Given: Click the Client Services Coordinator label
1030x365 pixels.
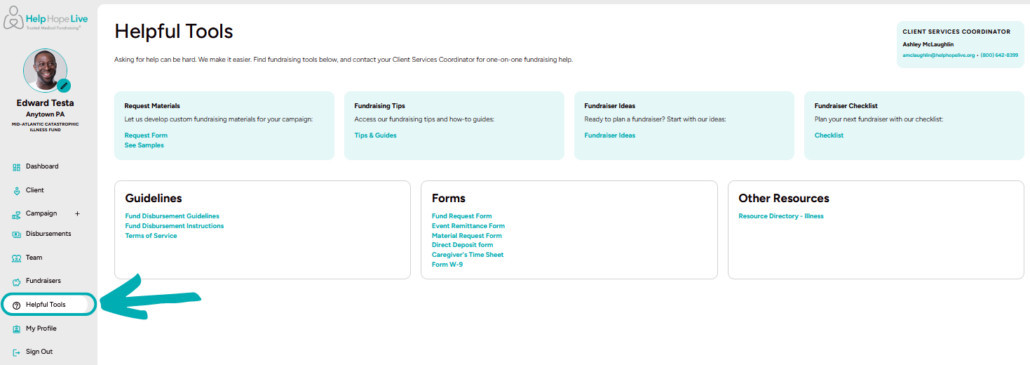Looking at the screenshot, I should point(956,31).
